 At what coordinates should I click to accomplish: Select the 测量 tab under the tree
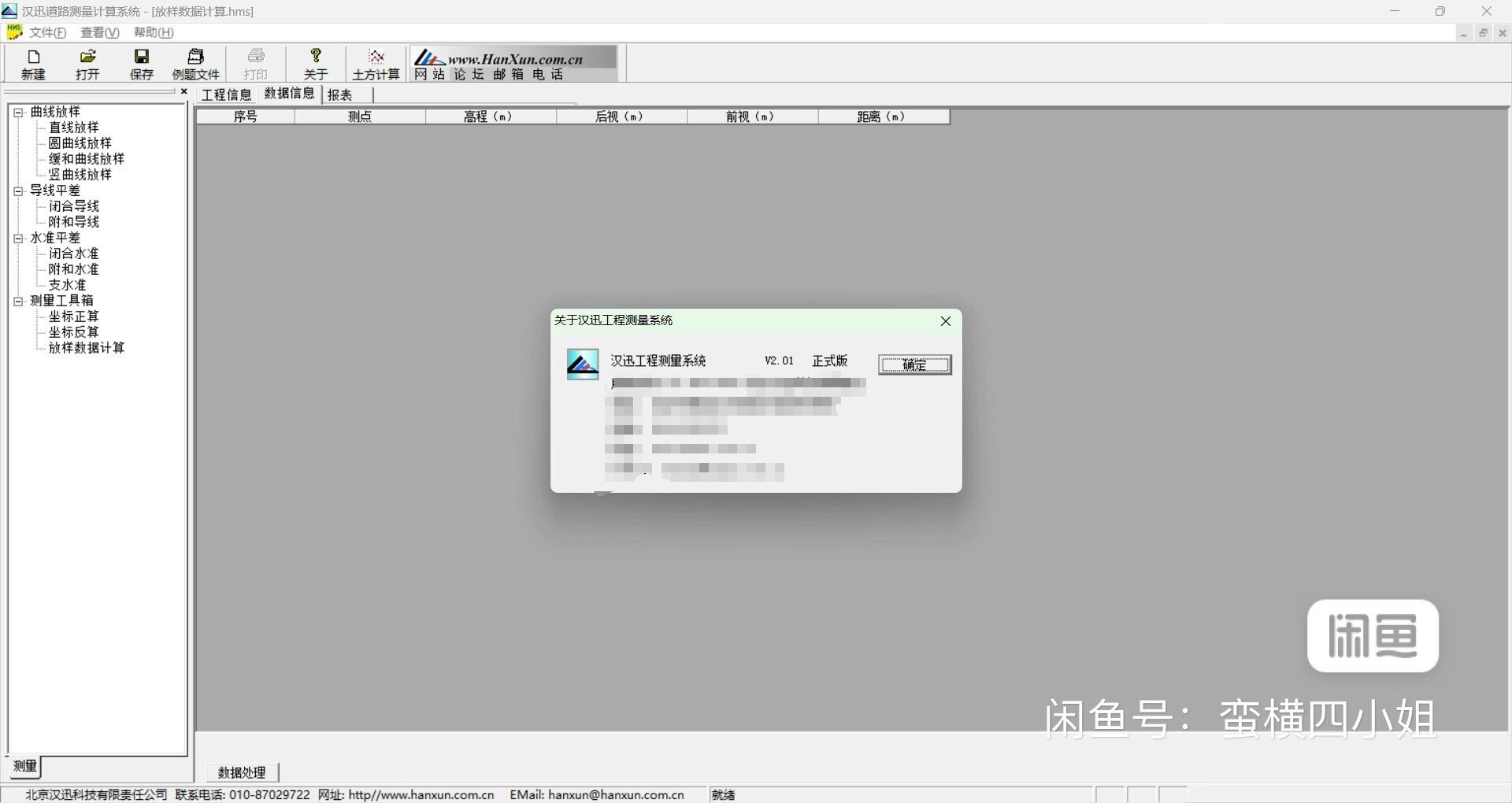pyautogui.click(x=24, y=766)
